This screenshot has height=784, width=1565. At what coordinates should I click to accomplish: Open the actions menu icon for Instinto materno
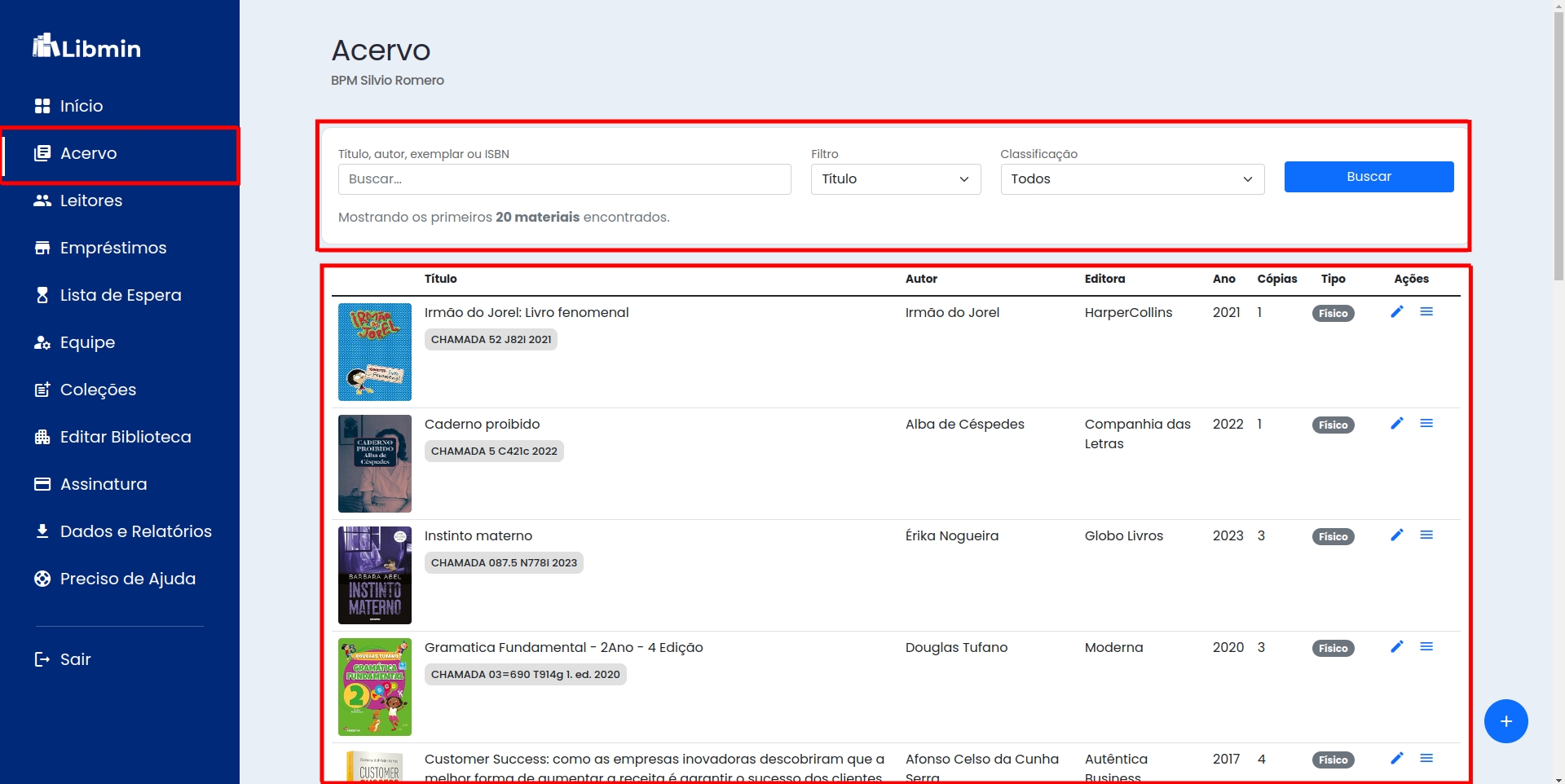[1426, 535]
